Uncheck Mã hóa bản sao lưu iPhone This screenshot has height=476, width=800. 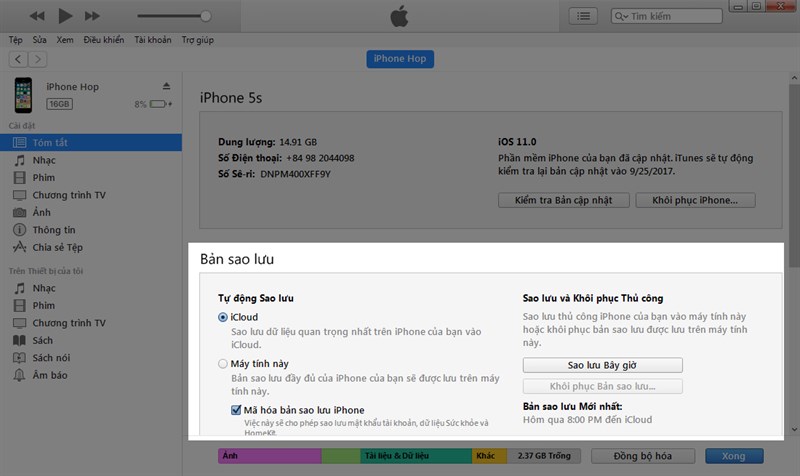(x=236, y=410)
